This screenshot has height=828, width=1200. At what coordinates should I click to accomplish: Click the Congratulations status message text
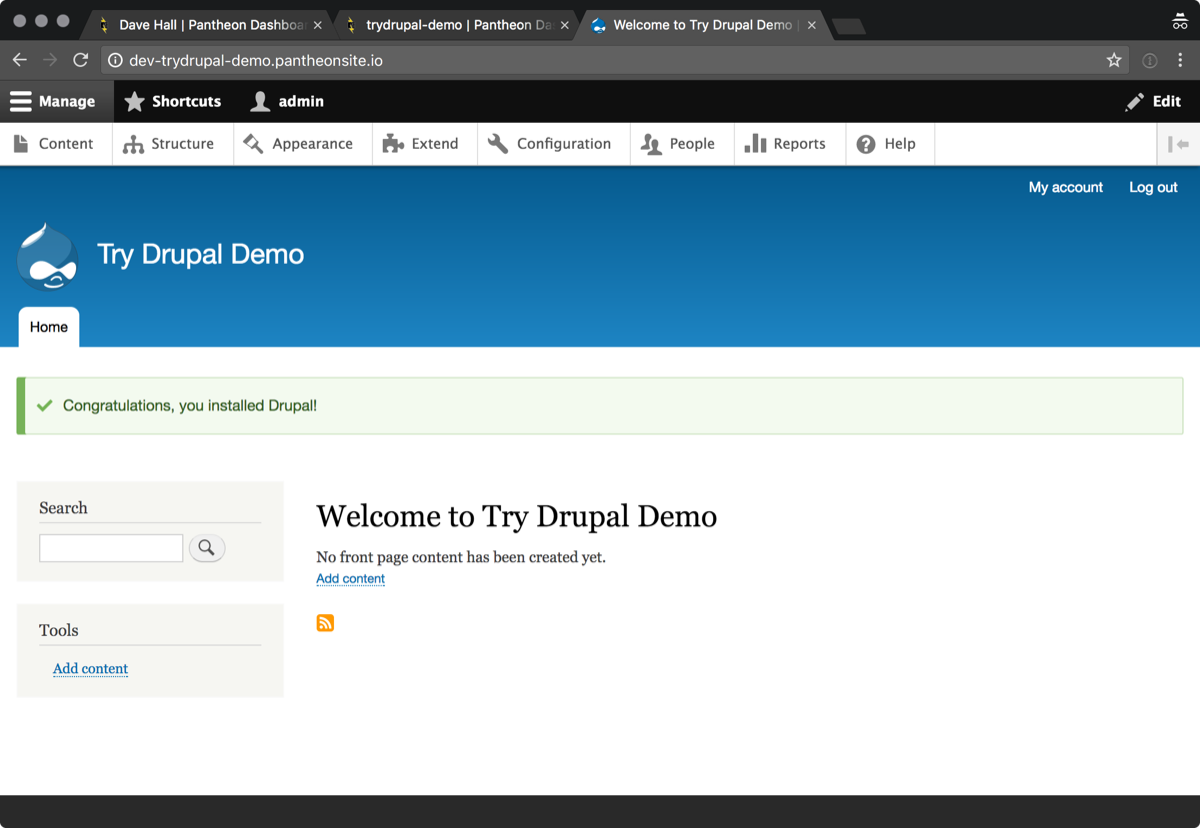[190, 406]
